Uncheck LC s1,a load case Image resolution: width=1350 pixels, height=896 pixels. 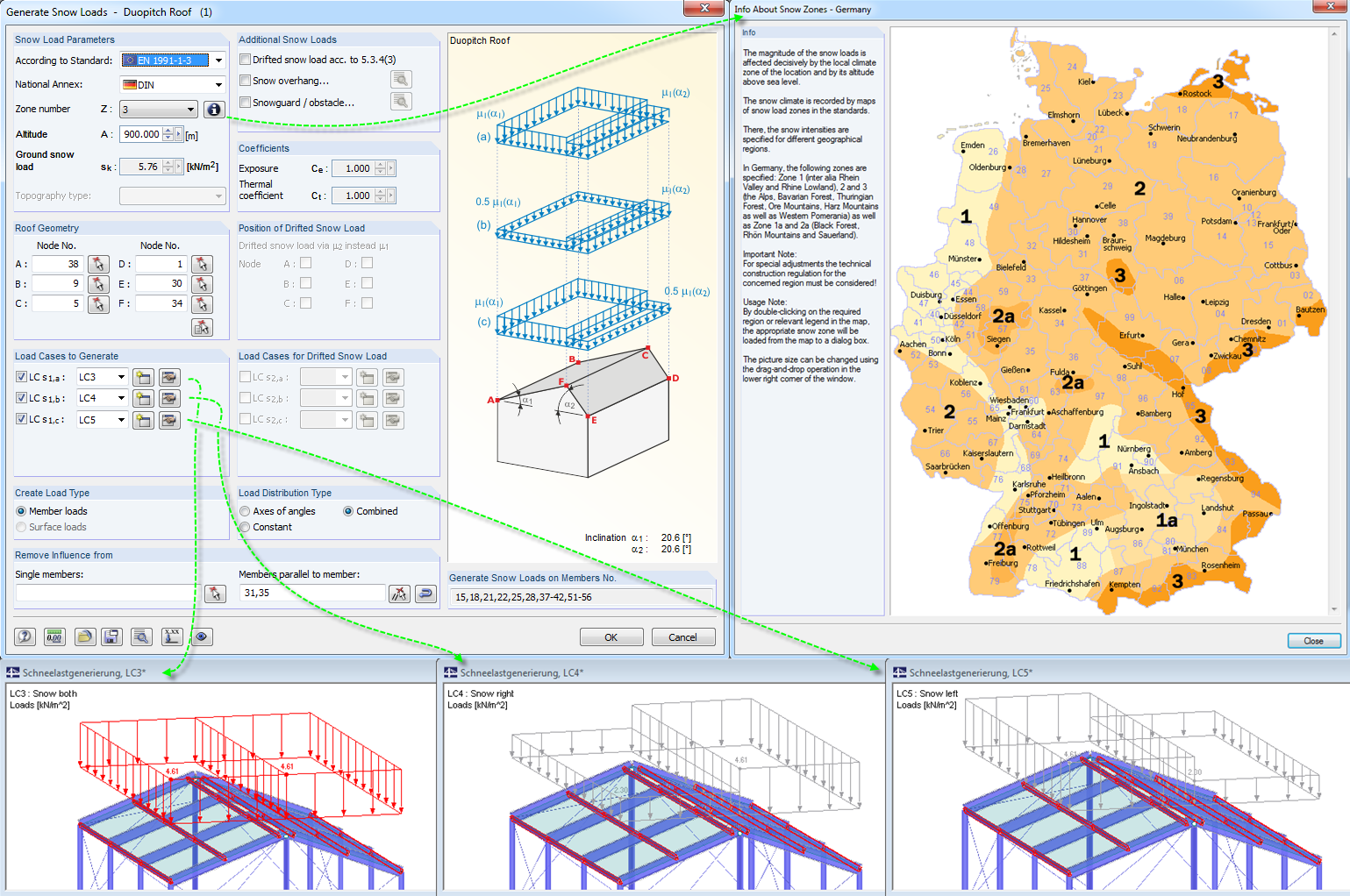pos(21,377)
